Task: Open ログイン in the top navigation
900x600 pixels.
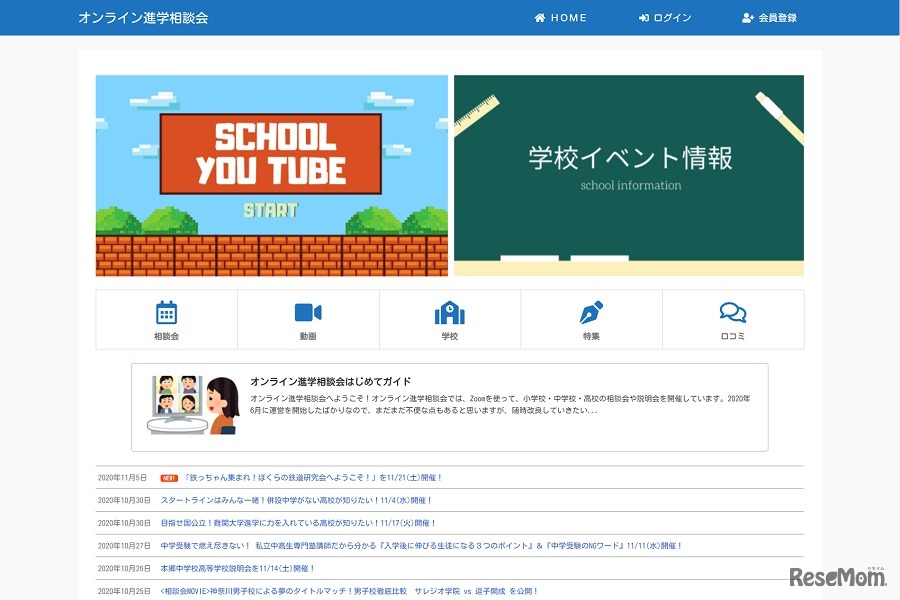Action: 665,18
